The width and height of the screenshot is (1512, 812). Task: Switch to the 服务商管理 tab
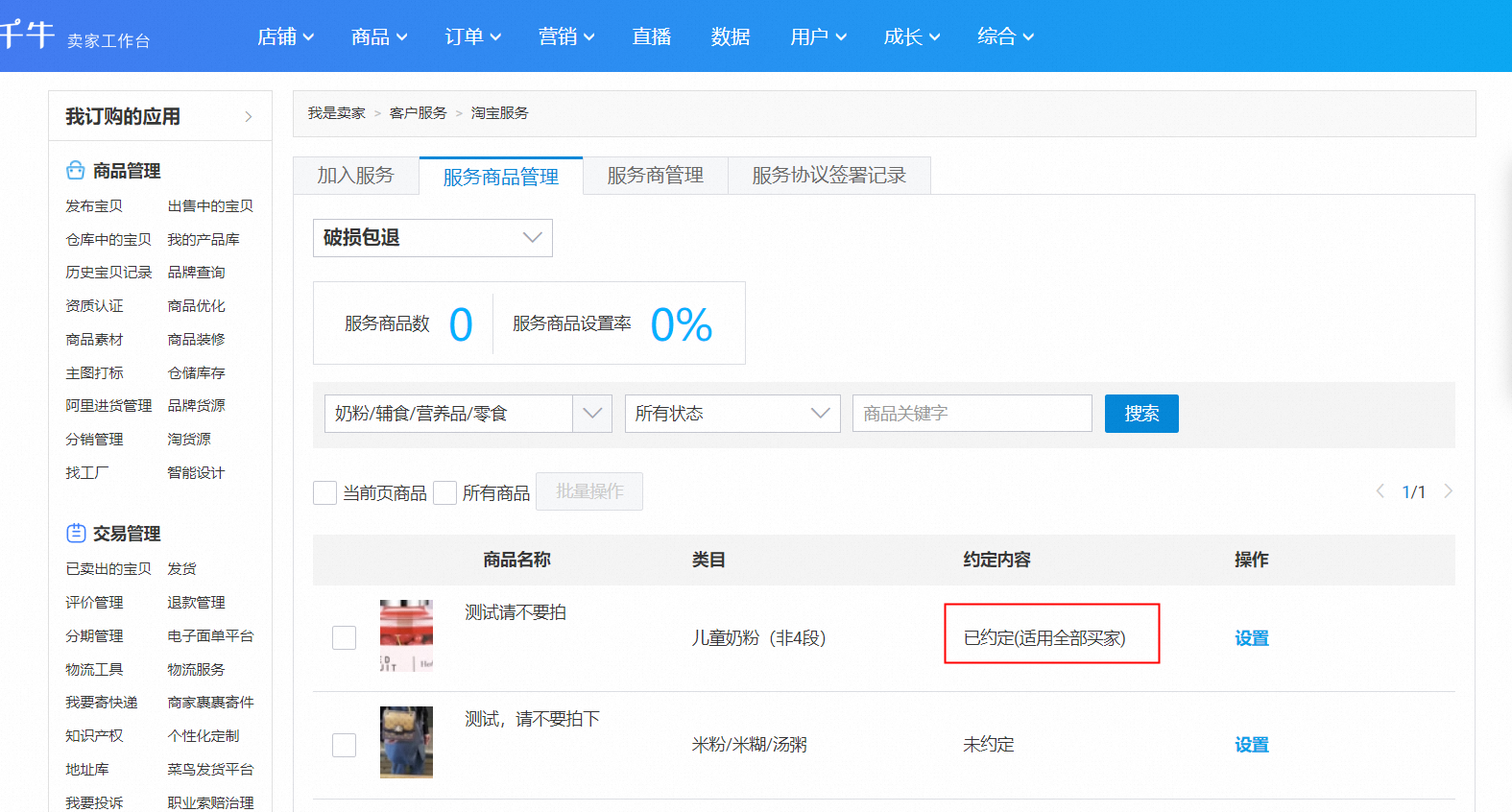tap(656, 176)
